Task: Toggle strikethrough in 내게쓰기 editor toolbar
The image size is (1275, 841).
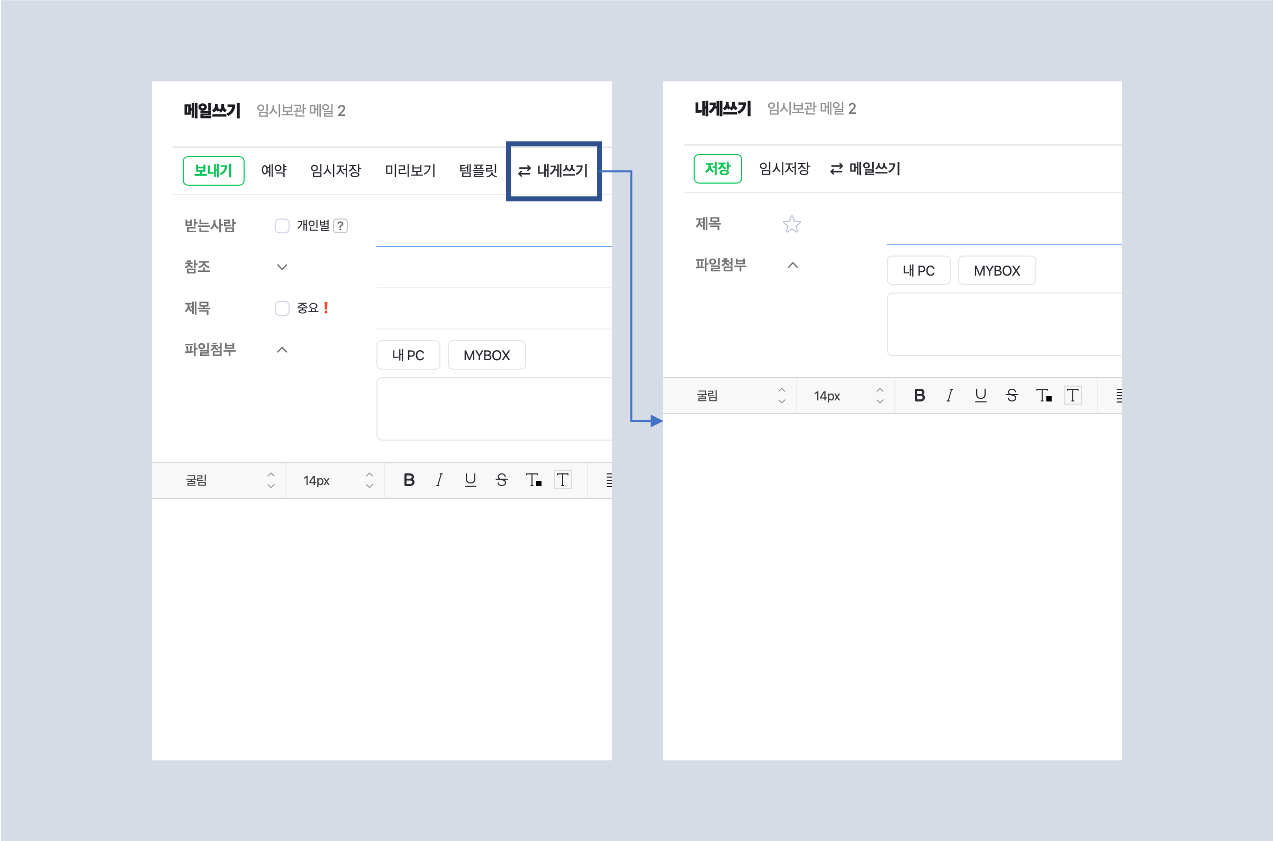Action: click(x=1012, y=396)
